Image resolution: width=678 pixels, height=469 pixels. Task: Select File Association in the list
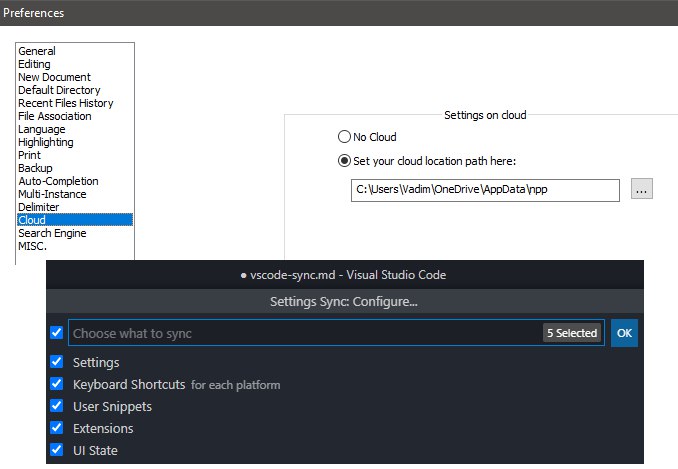[x=54, y=116]
